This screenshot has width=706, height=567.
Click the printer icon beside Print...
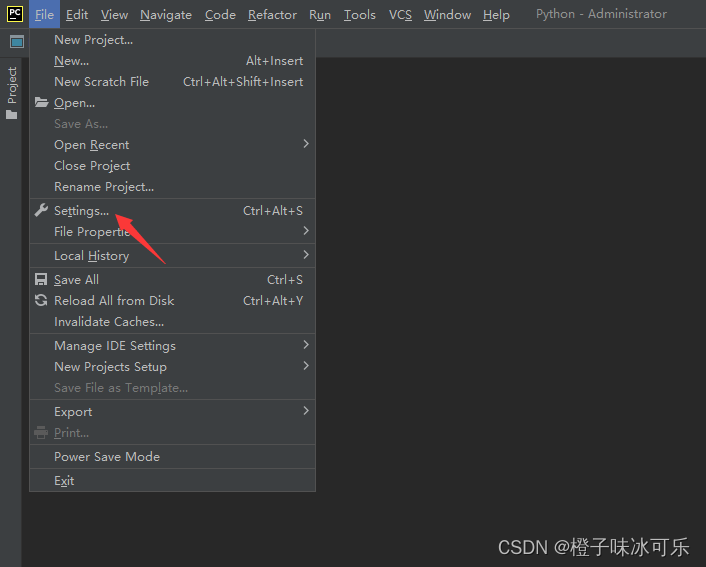(41, 432)
